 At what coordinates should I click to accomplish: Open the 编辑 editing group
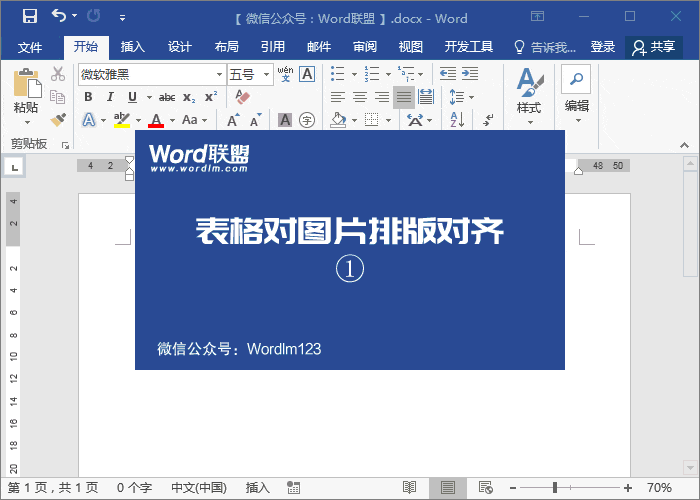pyautogui.click(x=577, y=95)
